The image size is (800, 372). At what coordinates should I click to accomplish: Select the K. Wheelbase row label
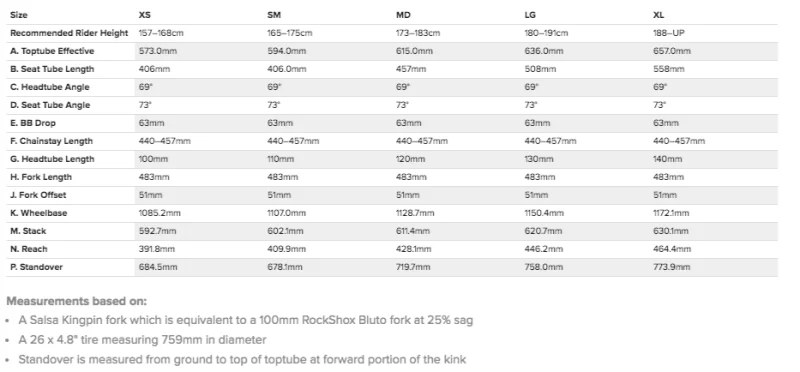coord(38,213)
